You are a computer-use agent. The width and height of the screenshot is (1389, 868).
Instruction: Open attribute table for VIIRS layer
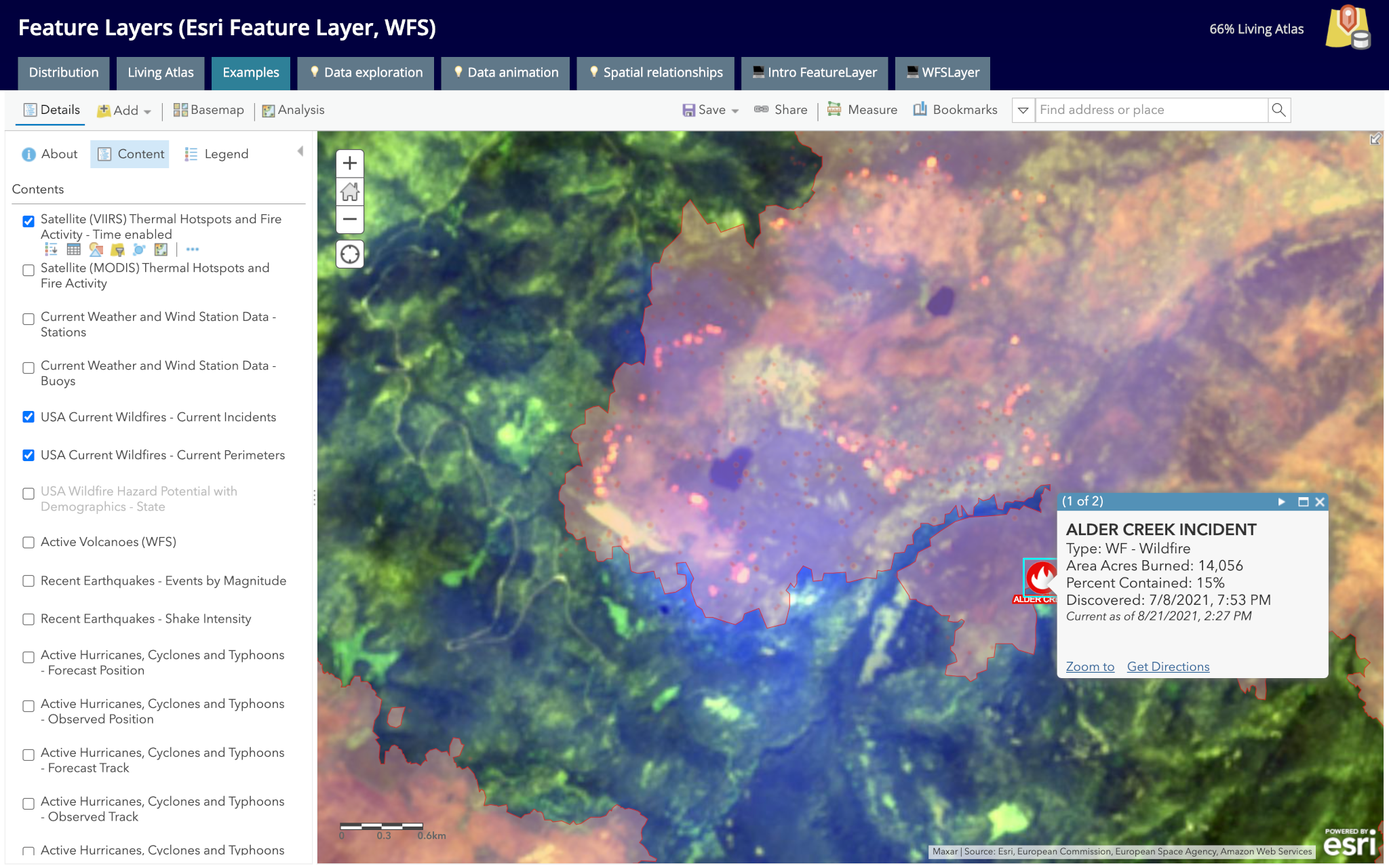pos(73,250)
